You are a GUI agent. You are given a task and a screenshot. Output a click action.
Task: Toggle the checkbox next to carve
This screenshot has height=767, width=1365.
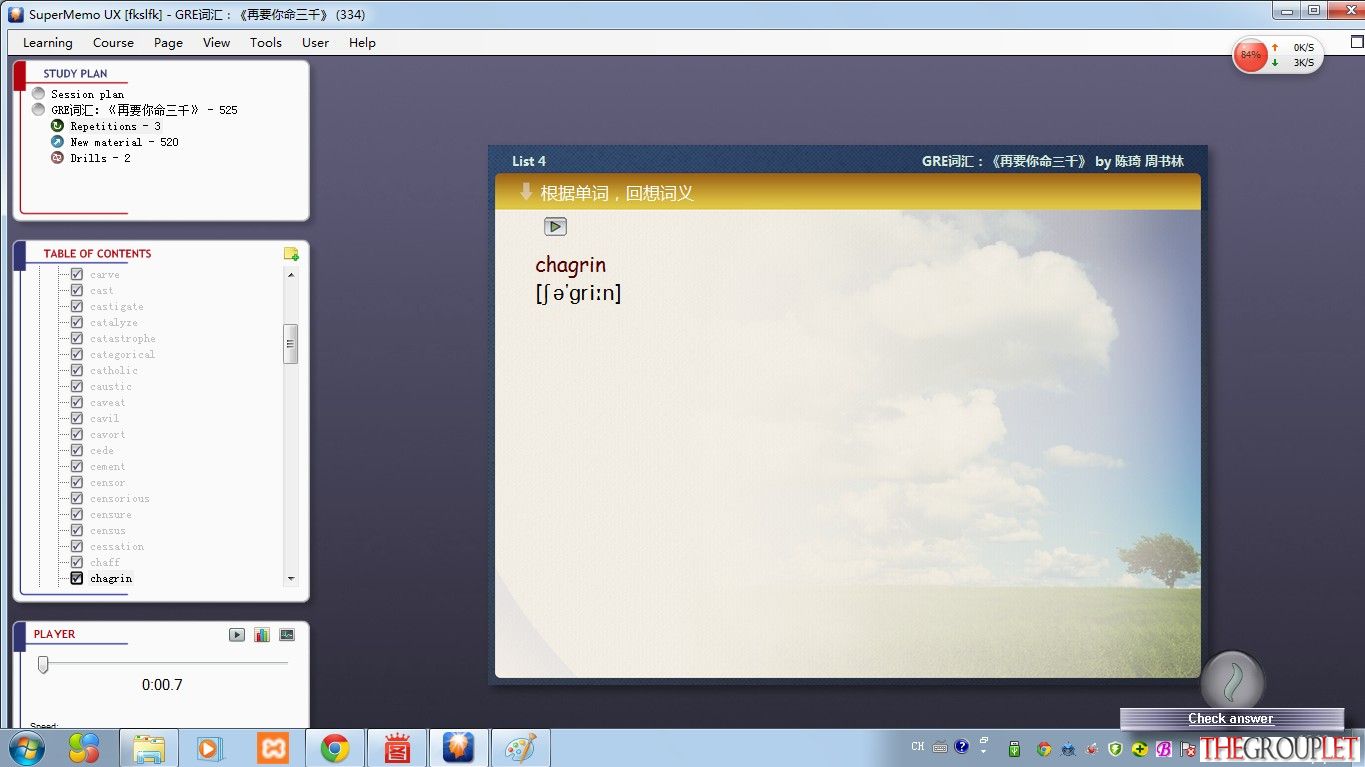(76, 274)
